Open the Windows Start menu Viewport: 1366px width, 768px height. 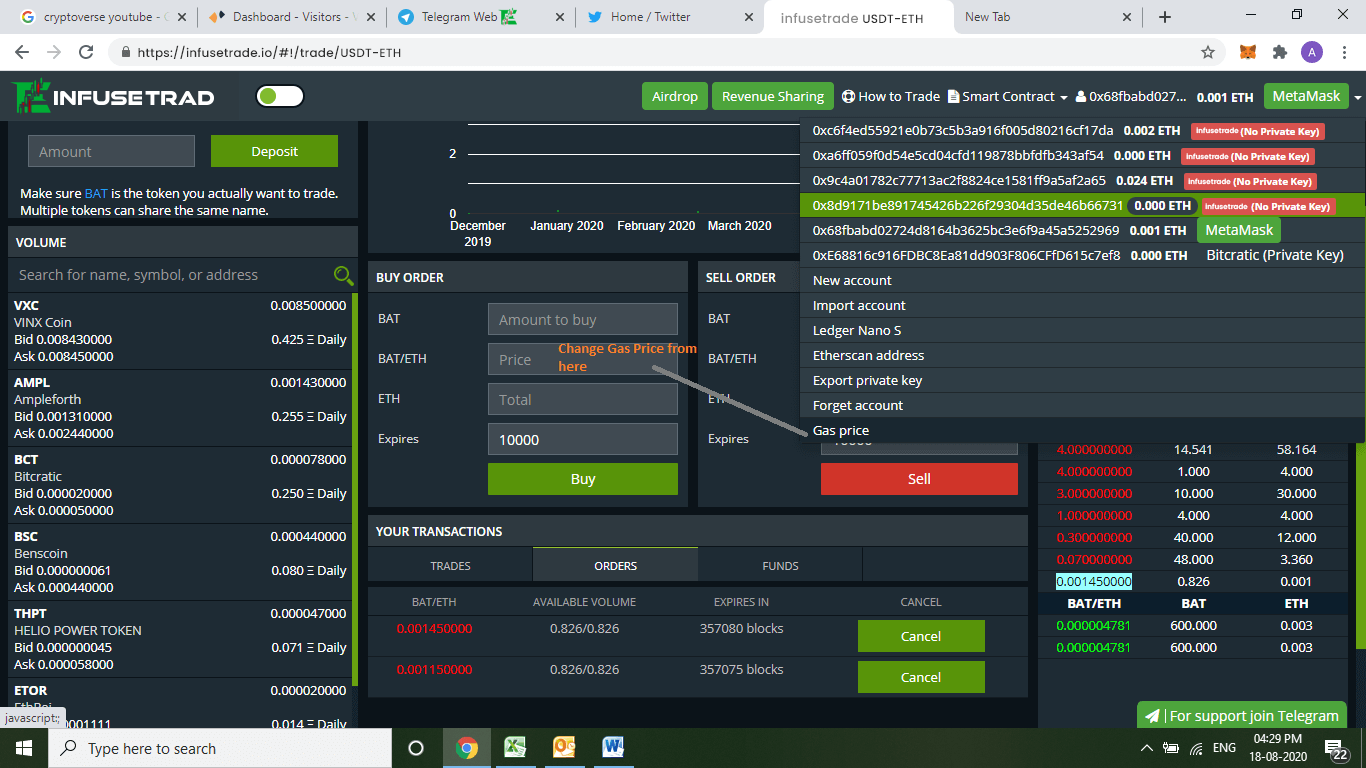tap(24, 748)
